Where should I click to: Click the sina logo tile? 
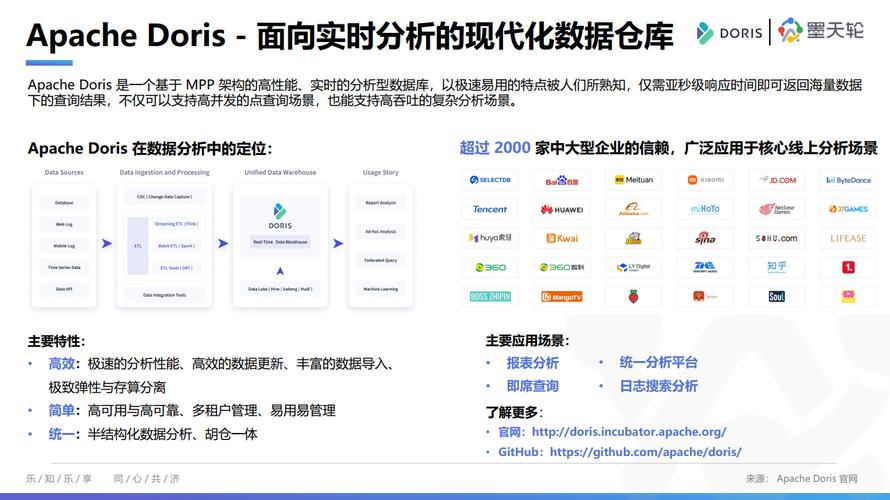705,238
